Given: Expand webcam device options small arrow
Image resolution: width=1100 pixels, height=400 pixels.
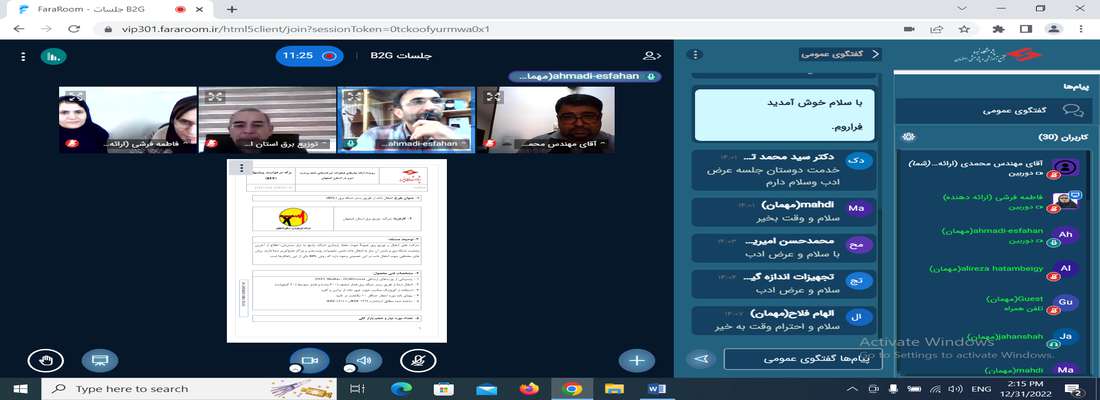Looking at the screenshot, I should pyautogui.click(x=295, y=370).
